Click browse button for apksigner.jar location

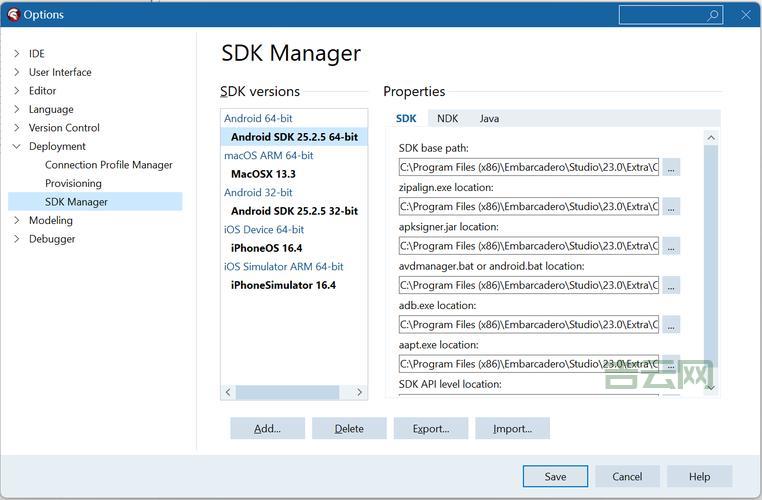coord(671,246)
